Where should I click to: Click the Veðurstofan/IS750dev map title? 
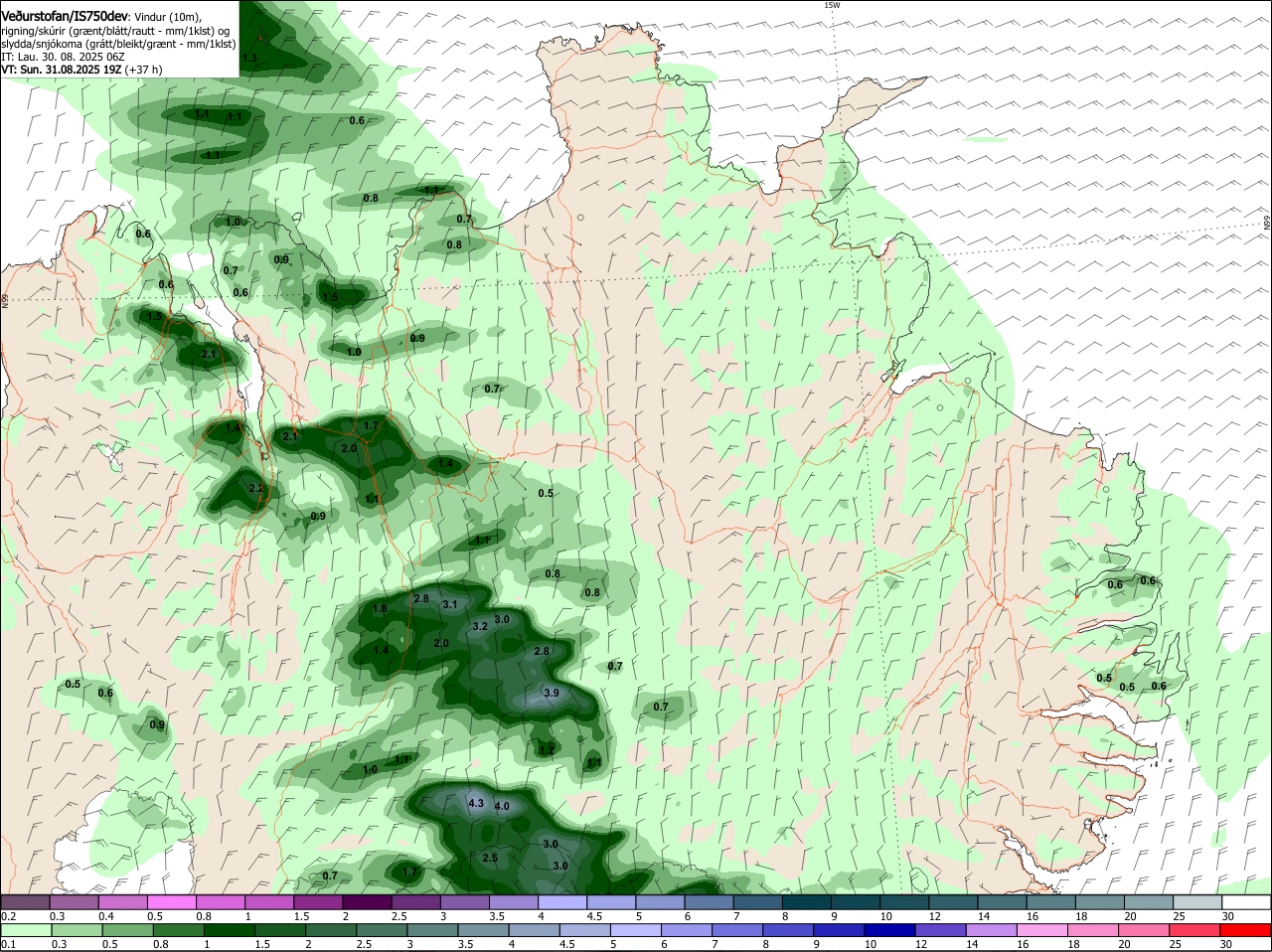[x=64, y=16]
